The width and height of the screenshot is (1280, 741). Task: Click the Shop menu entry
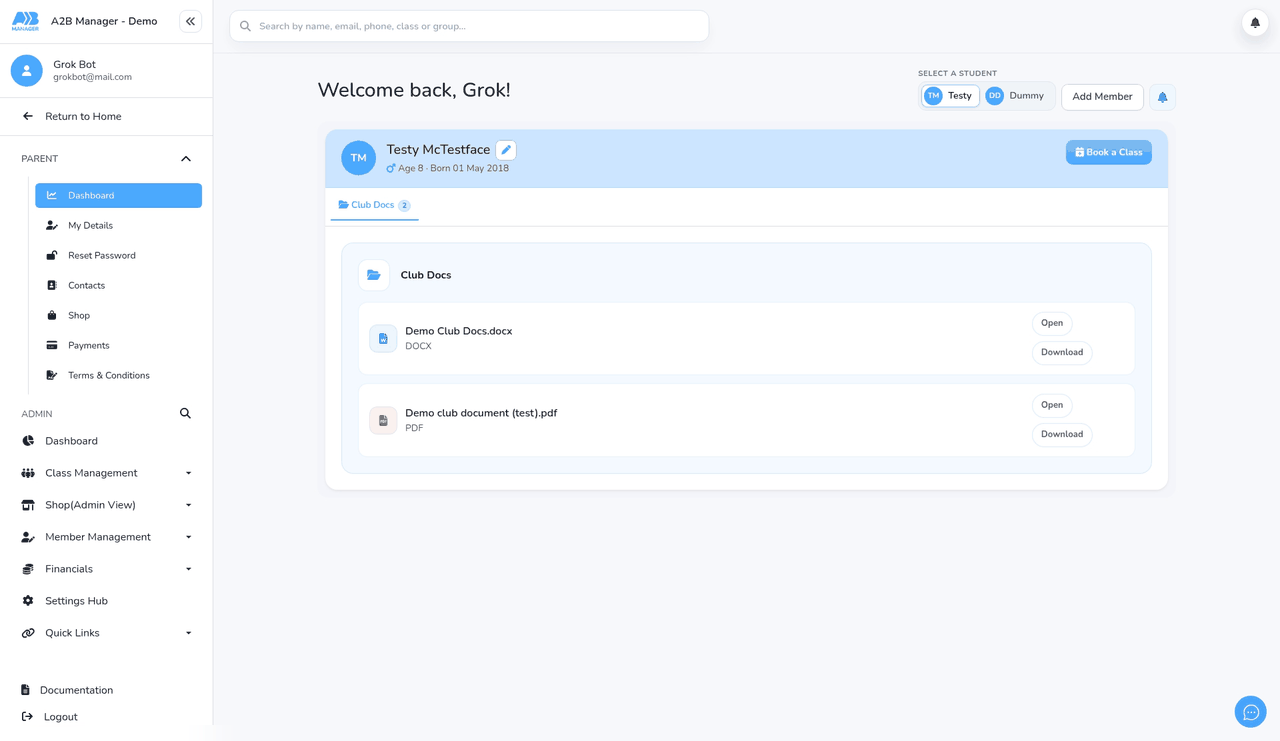click(x=118, y=315)
